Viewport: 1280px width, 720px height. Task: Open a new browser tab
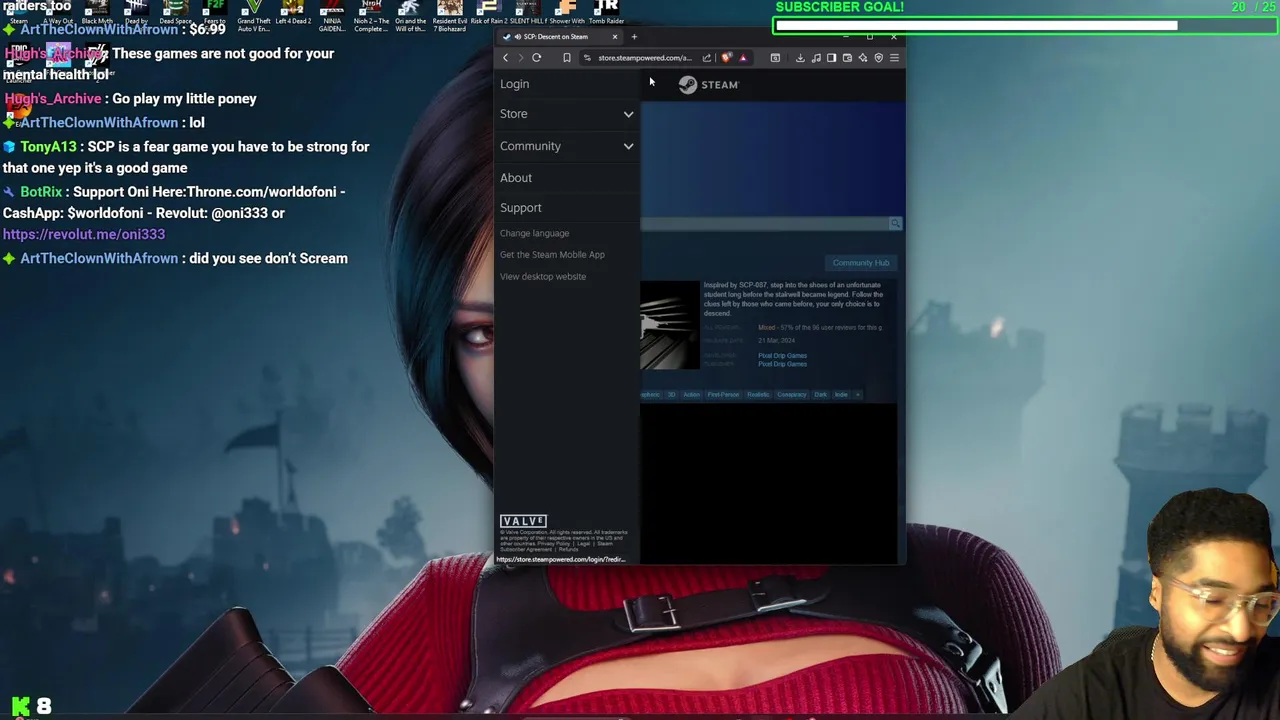[634, 37]
